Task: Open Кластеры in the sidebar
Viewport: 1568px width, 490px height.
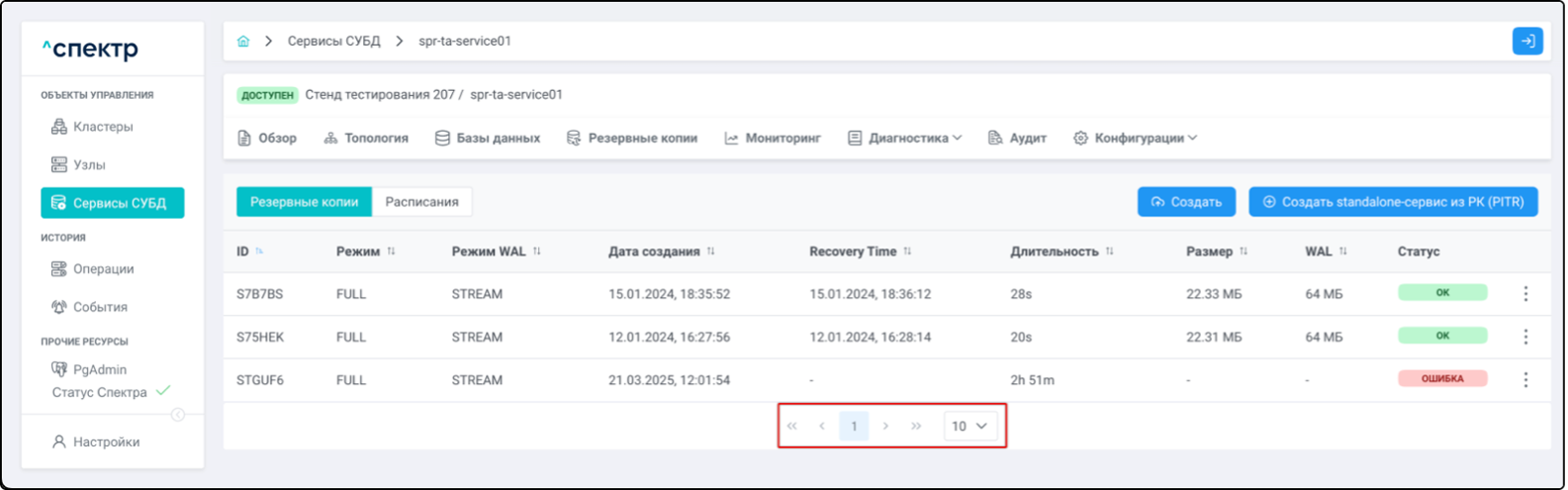Action: pos(102,127)
